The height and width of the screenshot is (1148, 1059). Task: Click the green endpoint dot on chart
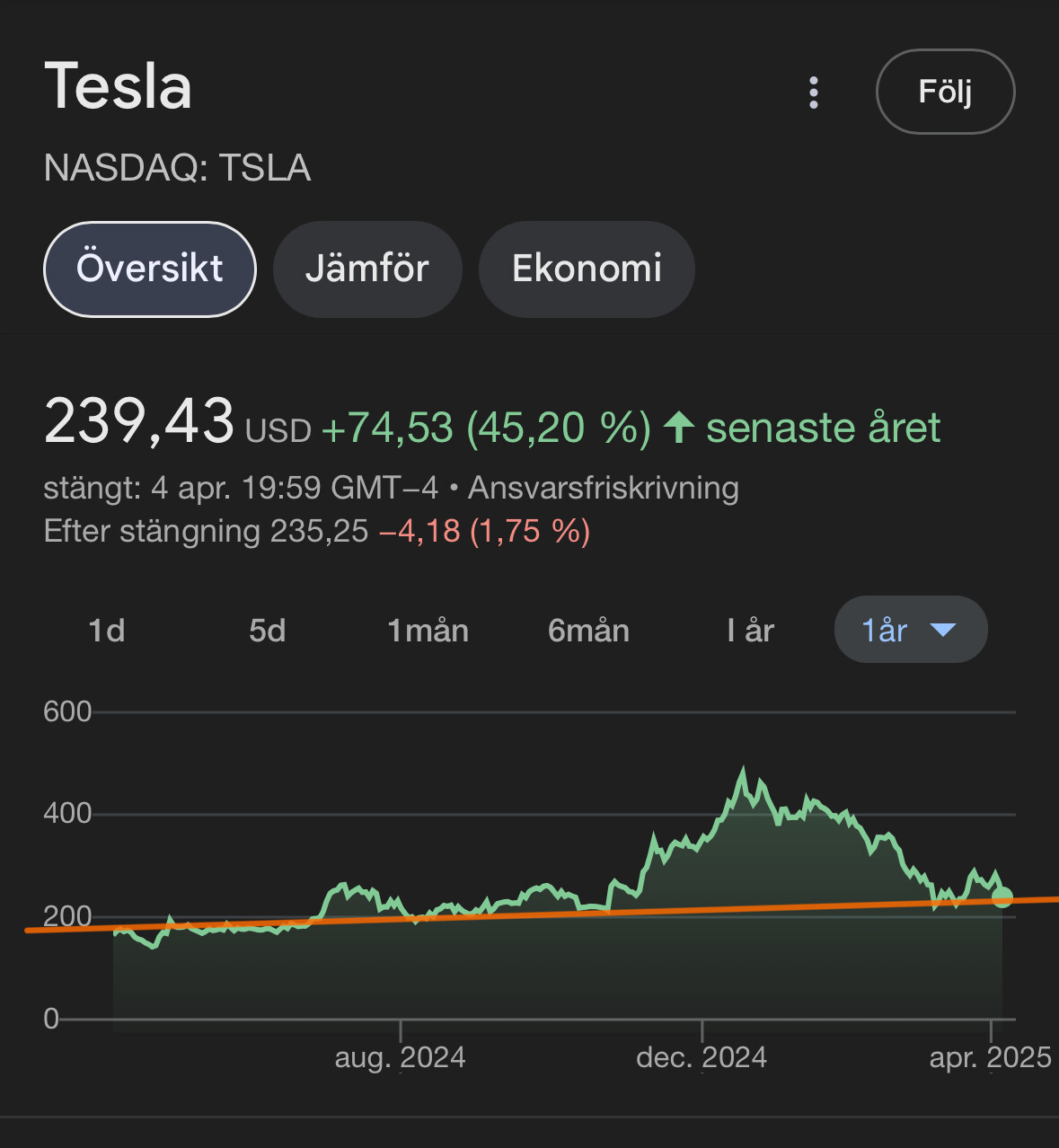point(1002,896)
